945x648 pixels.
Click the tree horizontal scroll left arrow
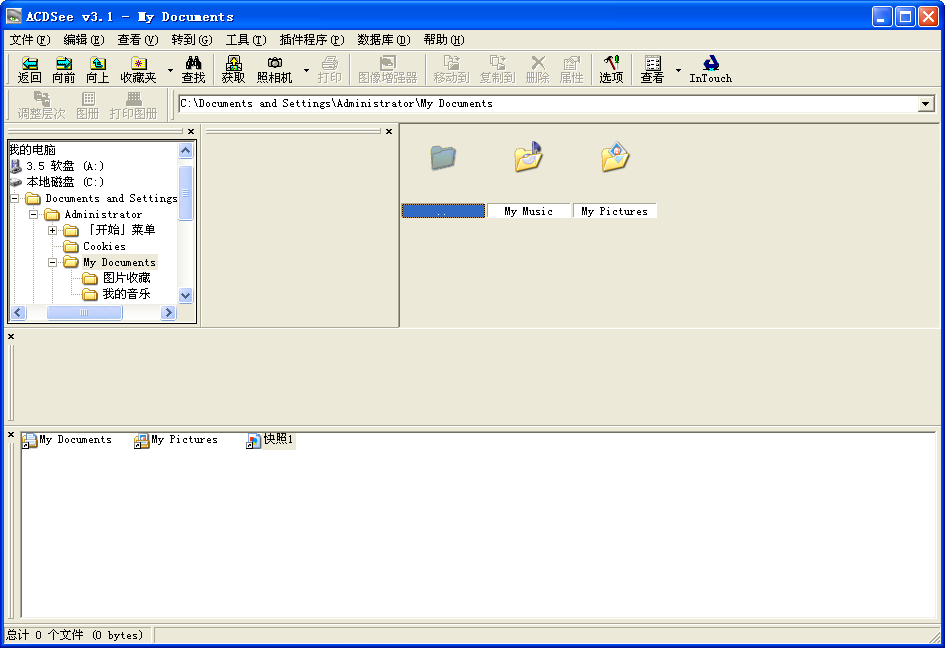tap(17, 312)
